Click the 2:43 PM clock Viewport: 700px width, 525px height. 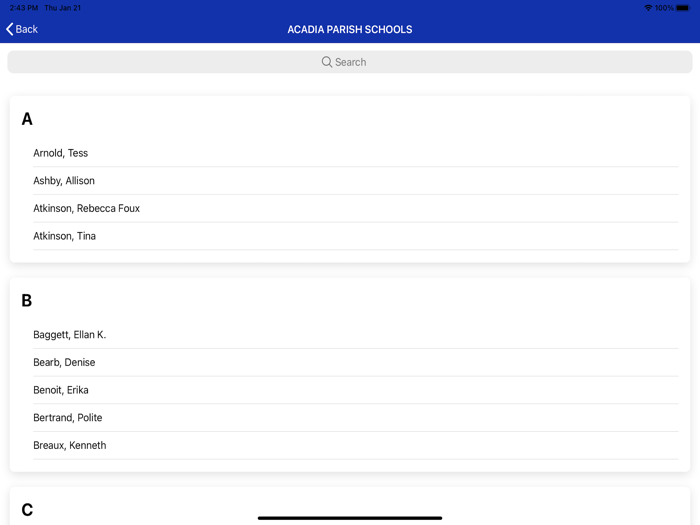24,8
